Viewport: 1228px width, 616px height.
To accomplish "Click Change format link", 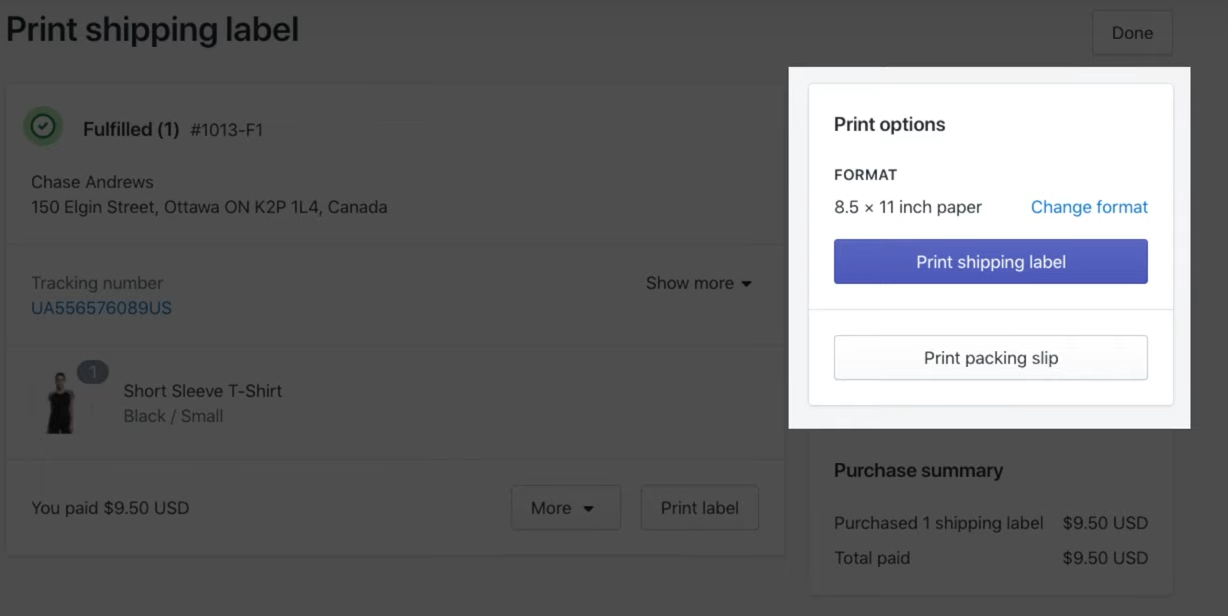I will click(x=1089, y=207).
